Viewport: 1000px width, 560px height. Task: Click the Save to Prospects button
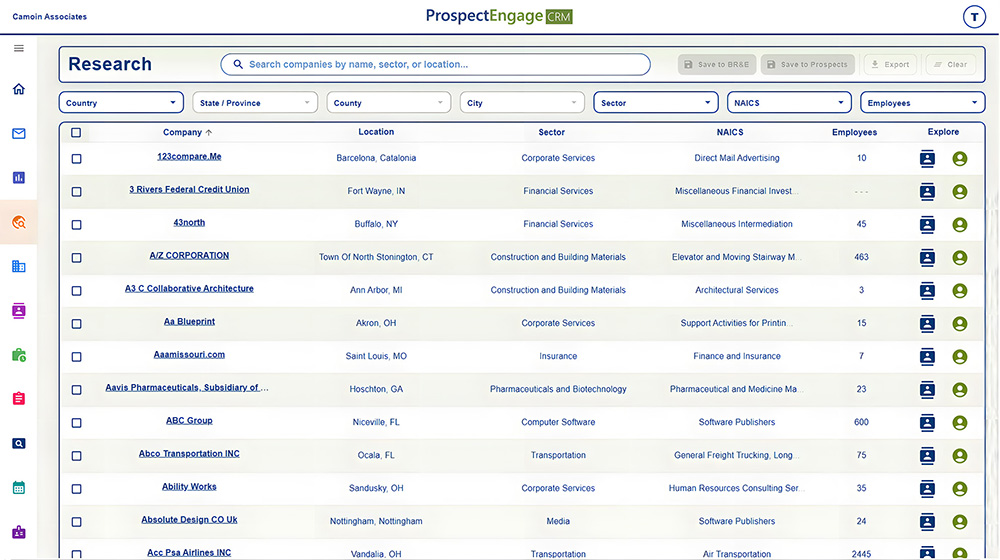coord(807,64)
